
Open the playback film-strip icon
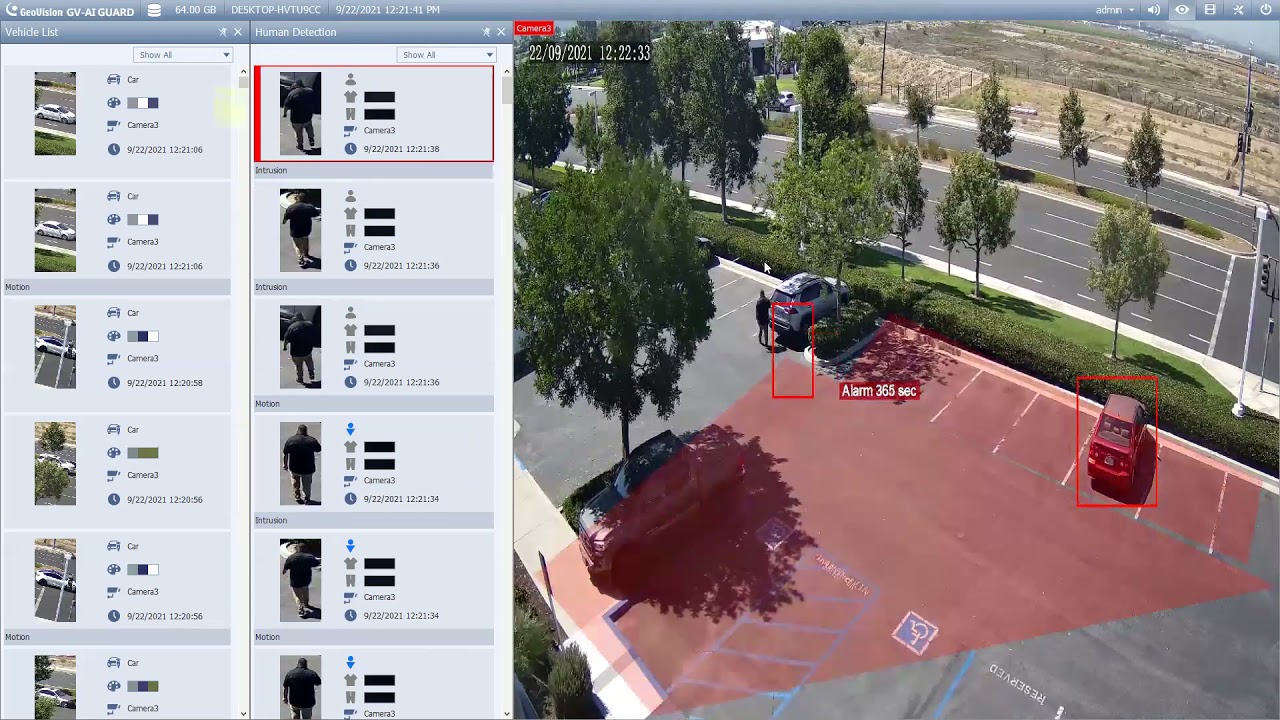pyautogui.click(x=1210, y=10)
